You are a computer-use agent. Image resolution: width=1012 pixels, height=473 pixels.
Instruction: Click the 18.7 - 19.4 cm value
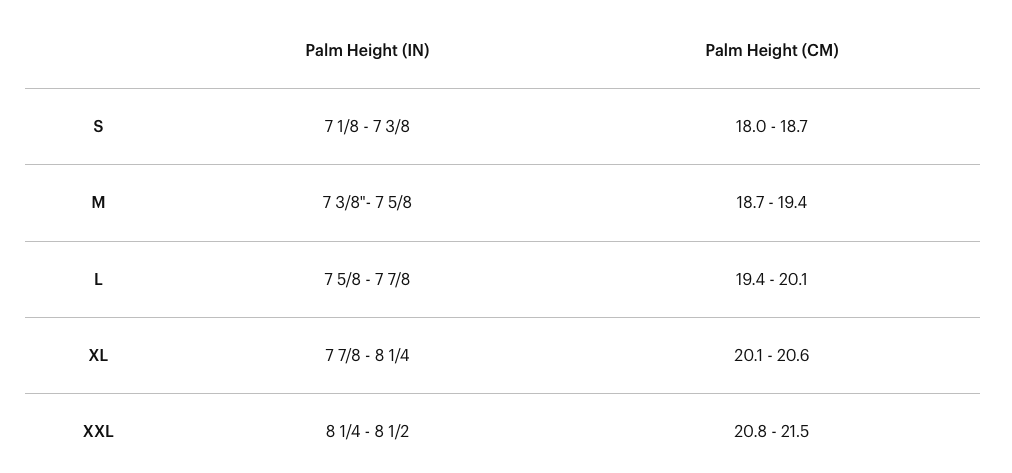(772, 203)
